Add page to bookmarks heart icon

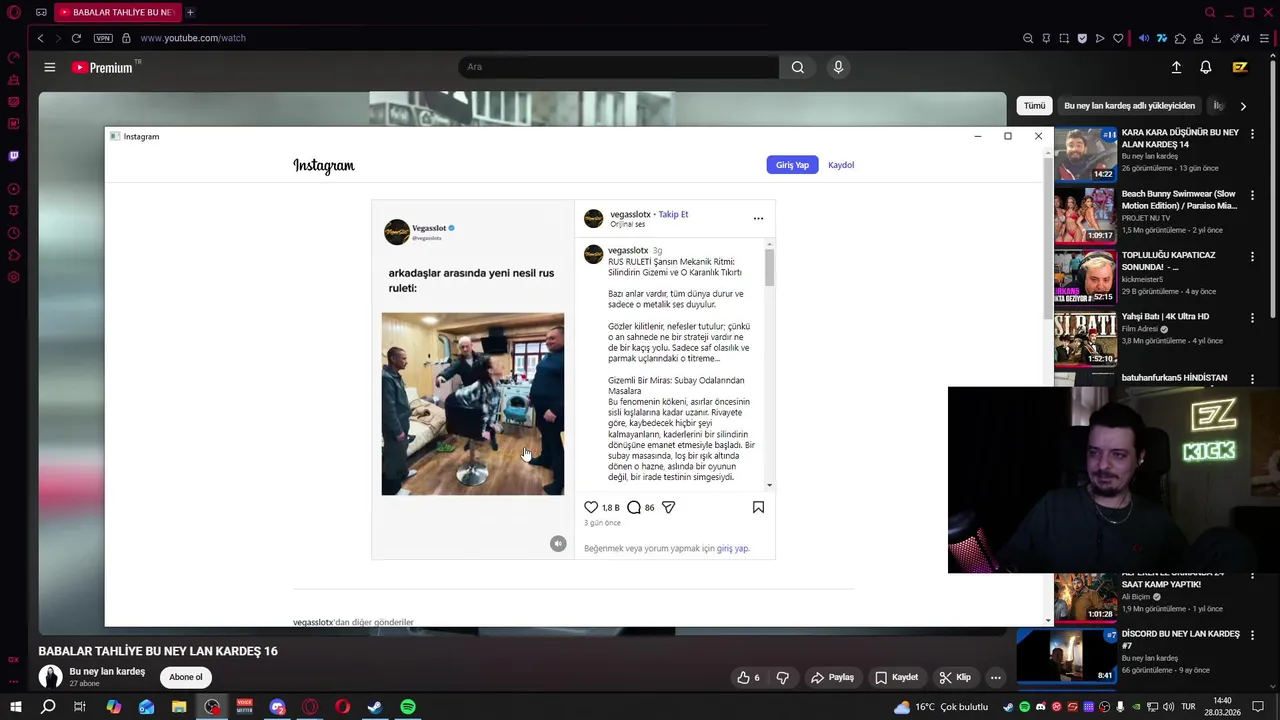(1118, 38)
